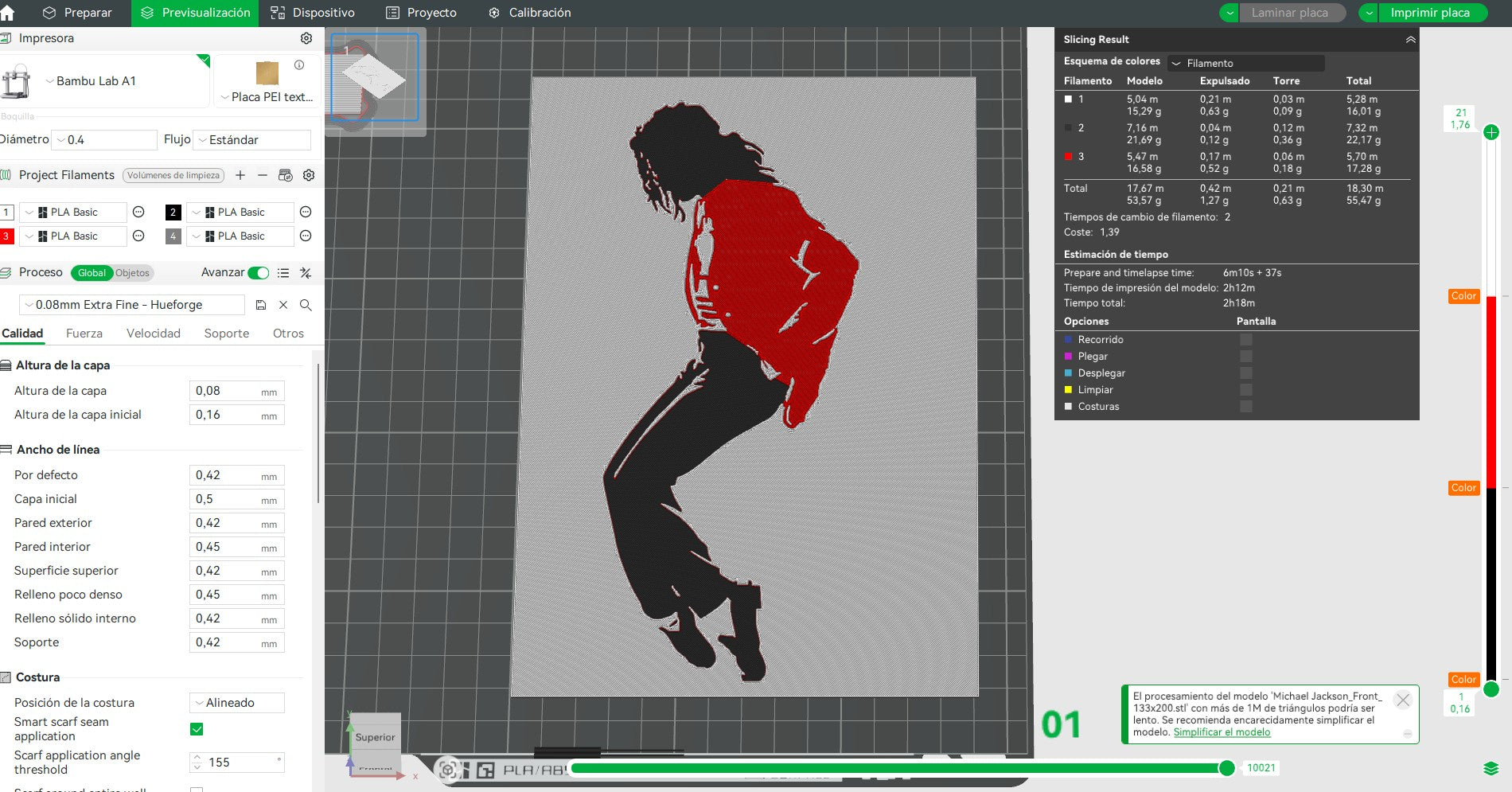Open nozzle Diámetro 0.4 dropdown
The width and height of the screenshot is (1512, 792).
104,140
